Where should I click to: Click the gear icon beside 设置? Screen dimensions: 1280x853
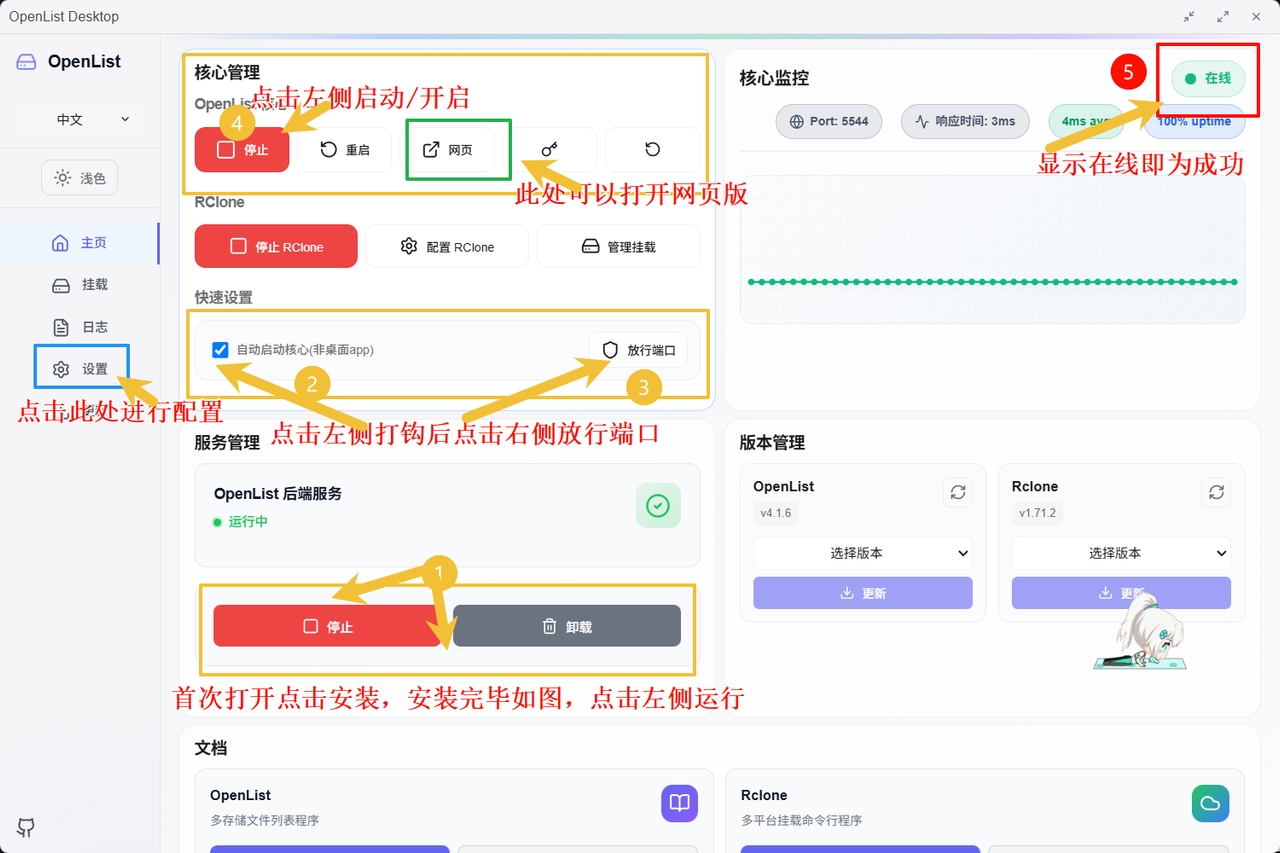pyautogui.click(x=61, y=369)
